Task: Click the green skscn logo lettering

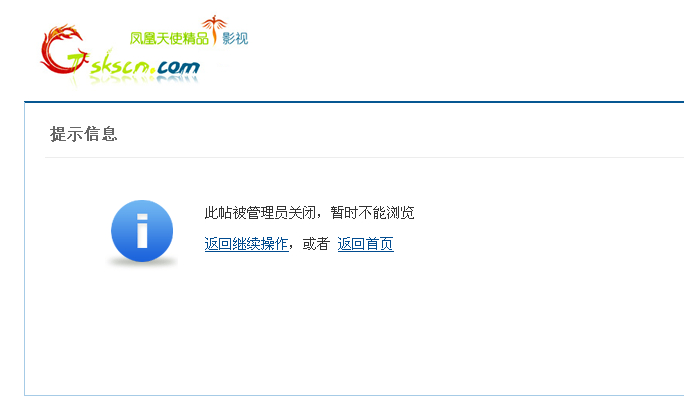Action: click(x=121, y=66)
